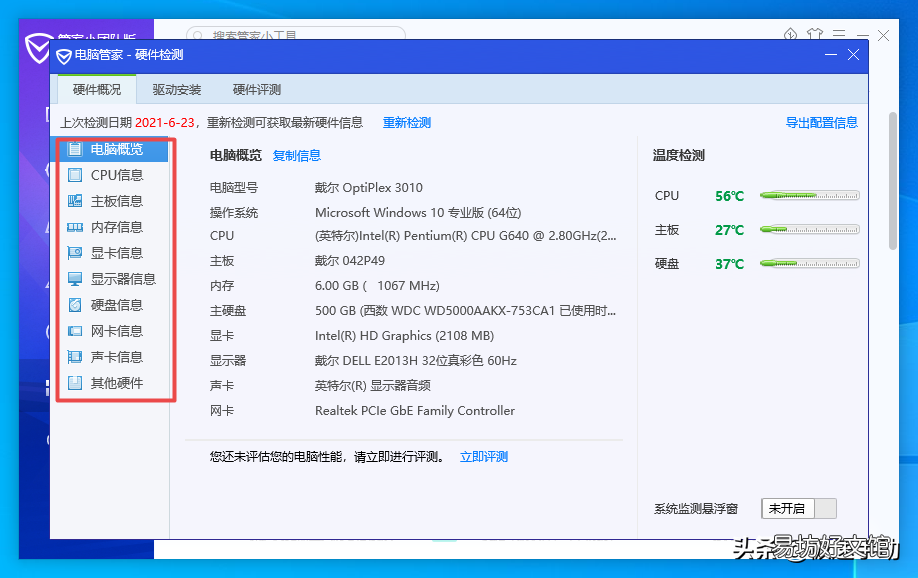The image size is (918, 578).
Task: Select the 戴尔 042P49 motherboard value
Action: point(350,261)
